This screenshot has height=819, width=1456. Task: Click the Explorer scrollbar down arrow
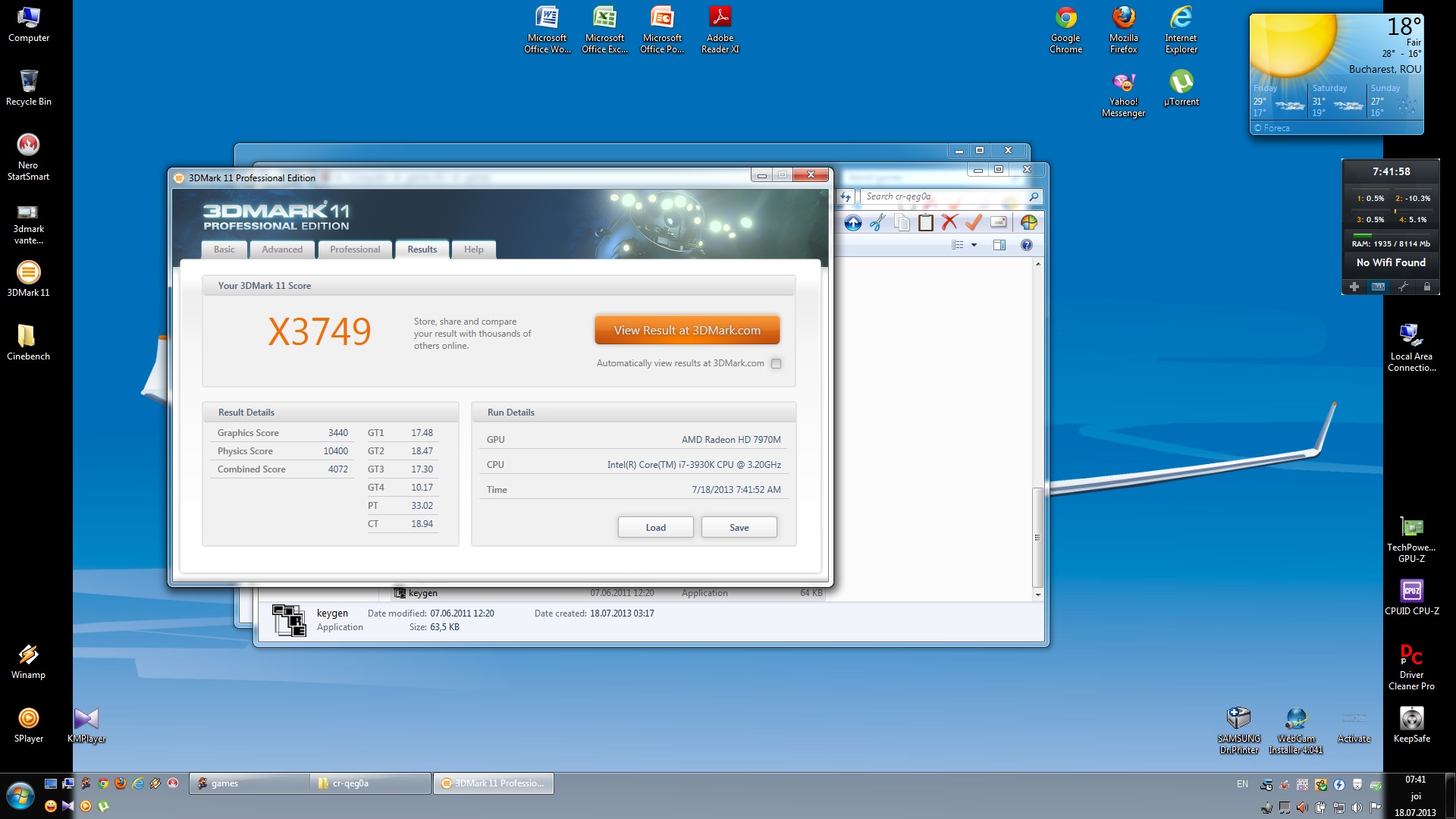[x=1037, y=595]
